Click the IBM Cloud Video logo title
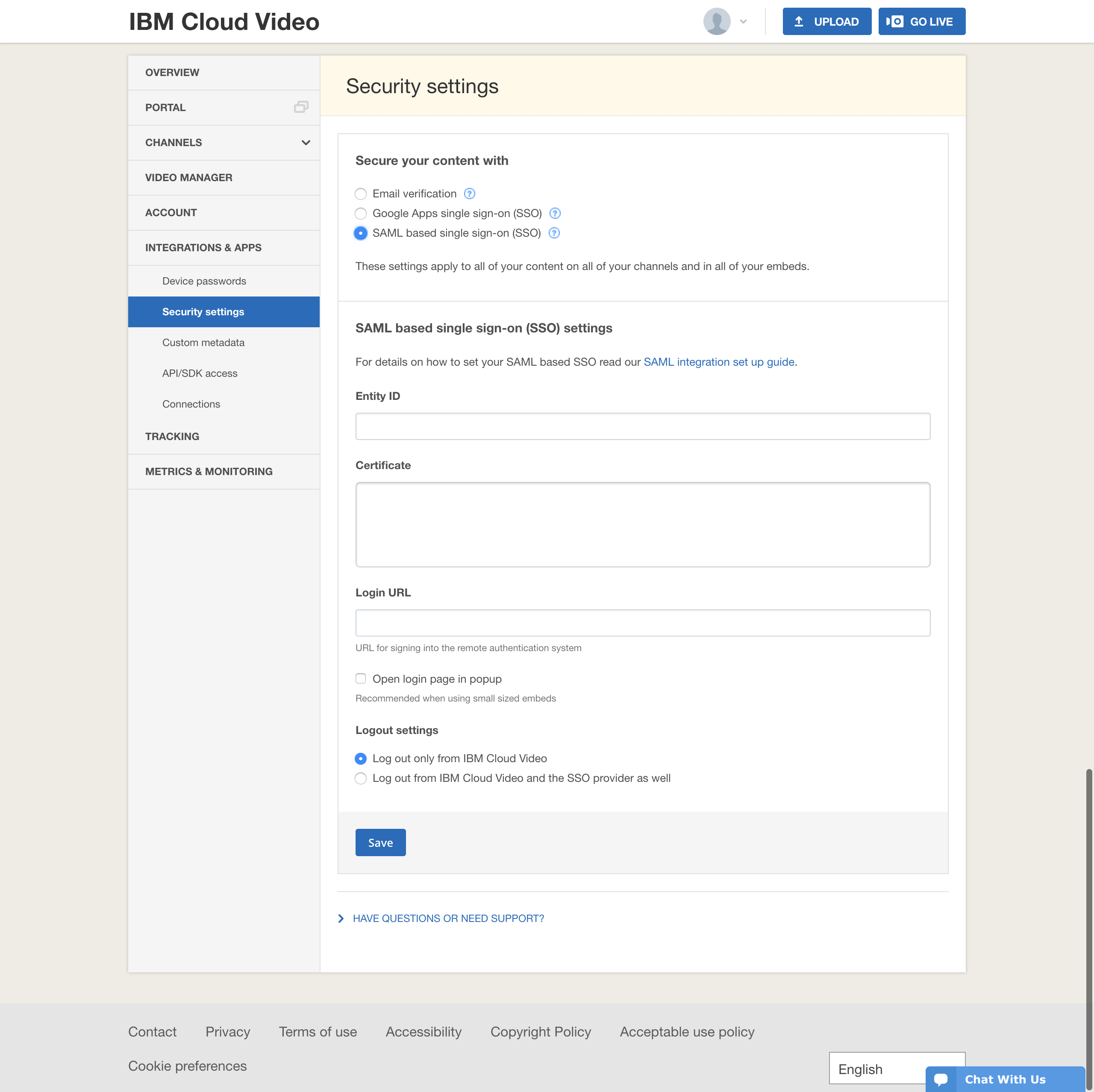Image resolution: width=1094 pixels, height=1092 pixels. [224, 21]
